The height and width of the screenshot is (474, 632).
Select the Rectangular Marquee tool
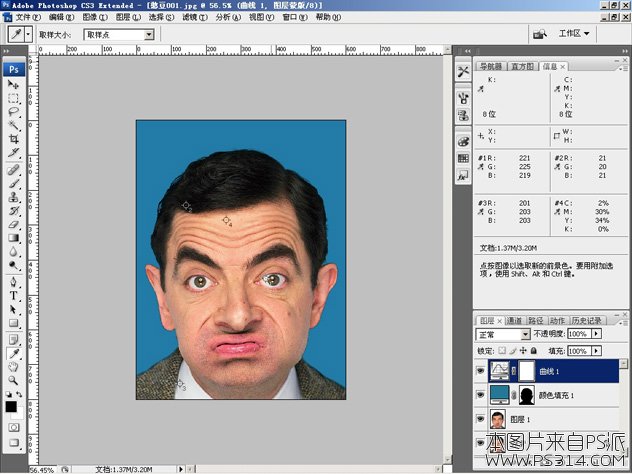[x=13, y=98]
